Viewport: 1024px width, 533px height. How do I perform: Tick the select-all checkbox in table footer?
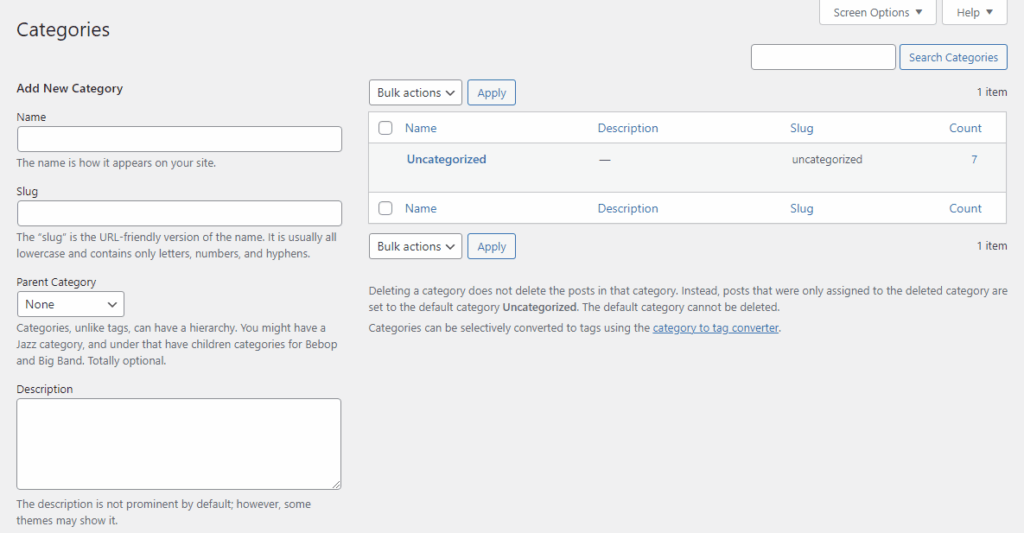(386, 208)
